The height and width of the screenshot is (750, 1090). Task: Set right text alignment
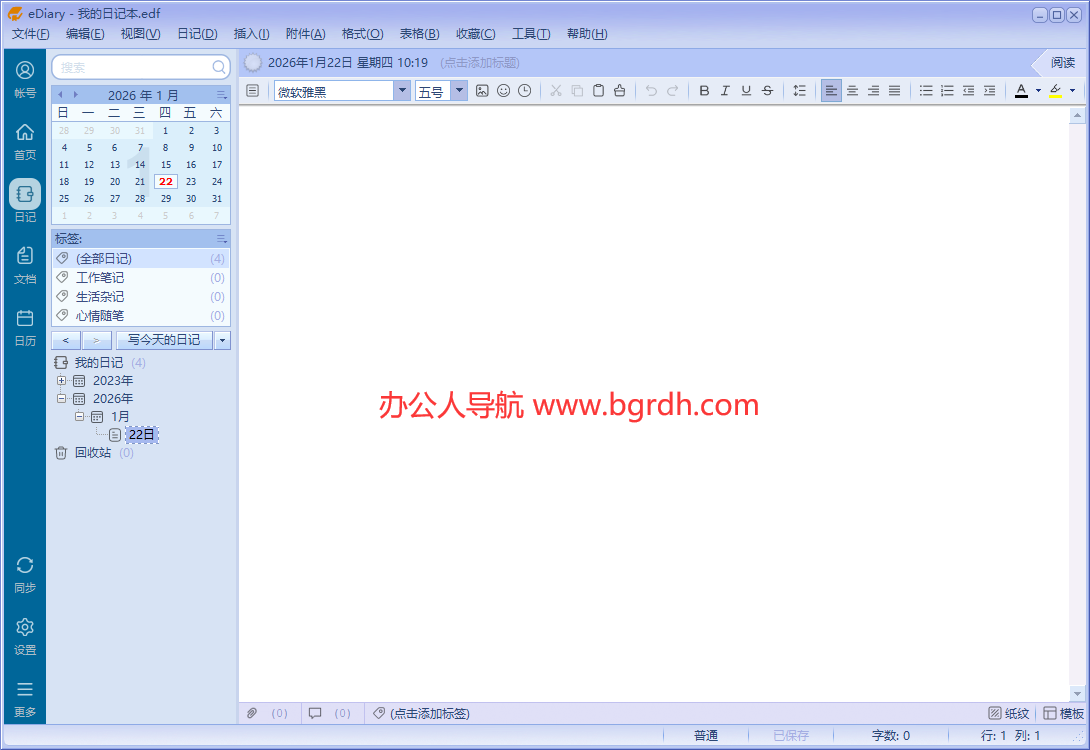pyautogui.click(x=873, y=90)
